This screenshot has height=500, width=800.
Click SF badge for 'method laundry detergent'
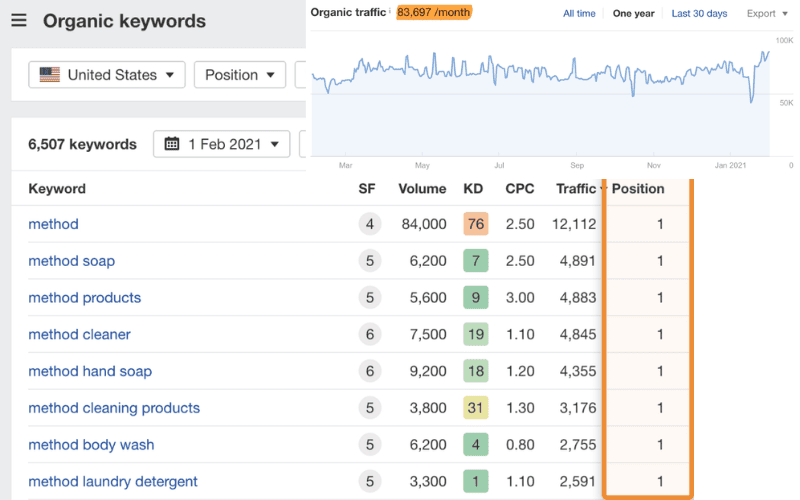coord(370,481)
